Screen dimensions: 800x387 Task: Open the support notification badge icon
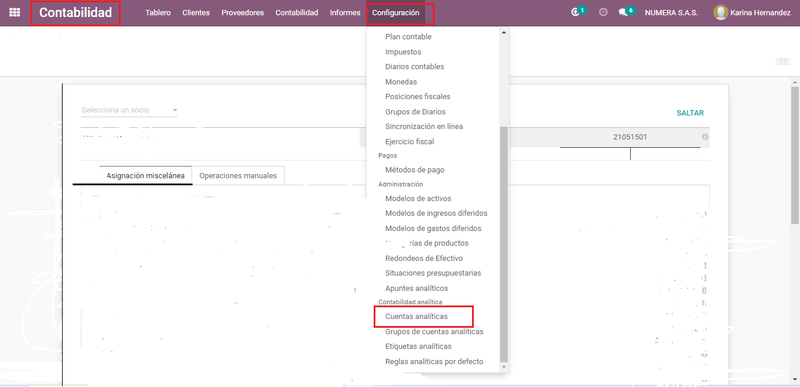point(576,13)
